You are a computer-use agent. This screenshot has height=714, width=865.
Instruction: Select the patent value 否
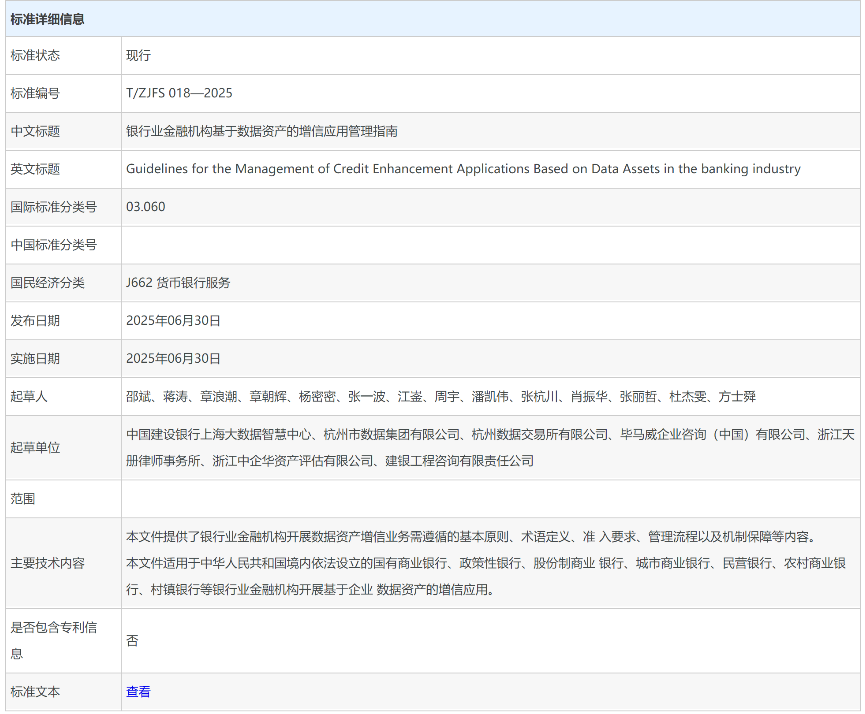click(132, 641)
